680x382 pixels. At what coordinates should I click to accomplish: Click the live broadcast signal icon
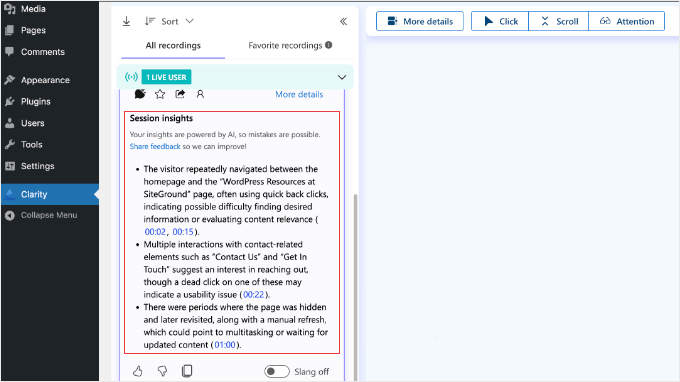point(131,77)
